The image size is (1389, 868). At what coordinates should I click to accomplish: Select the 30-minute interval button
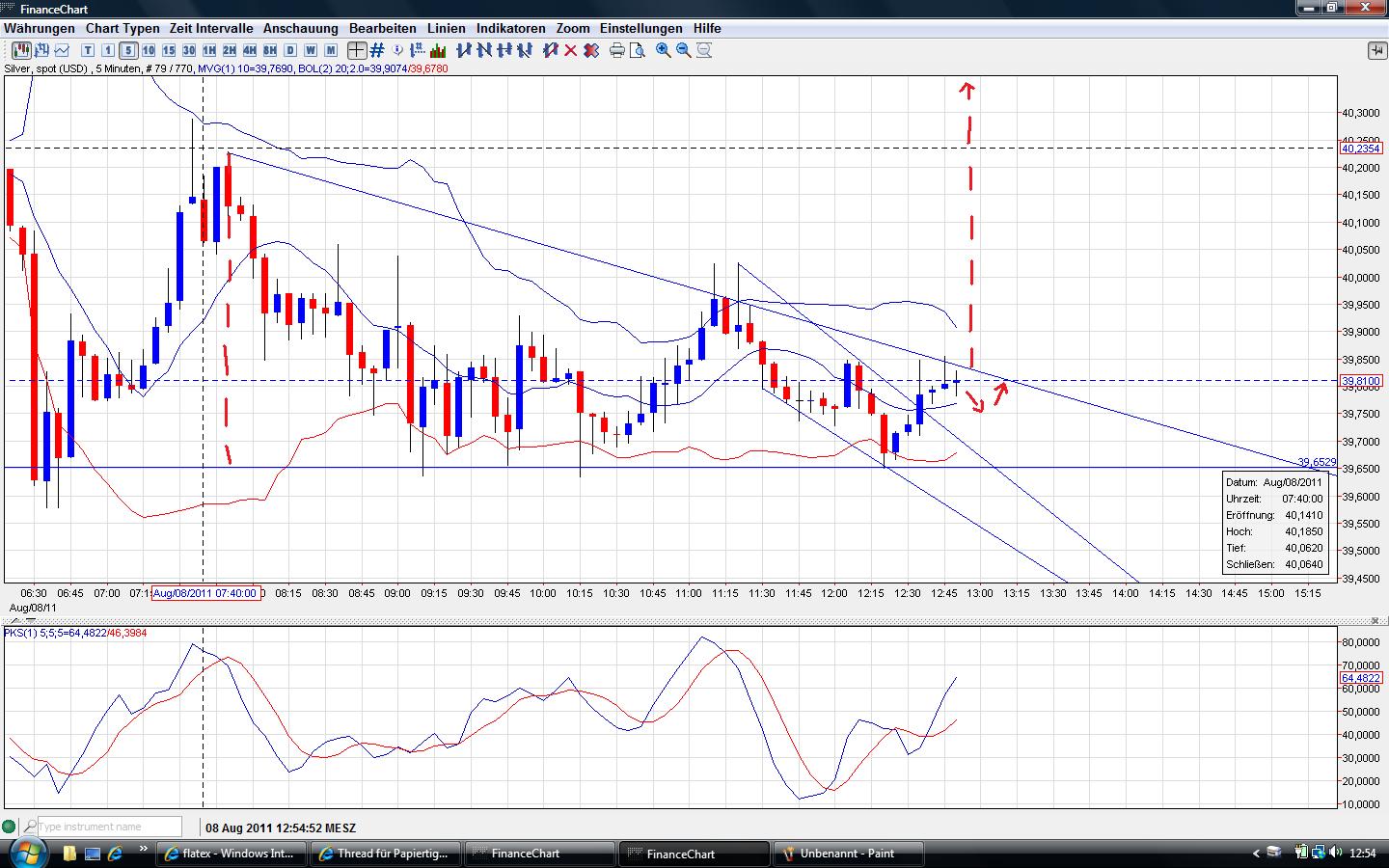pos(189,50)
